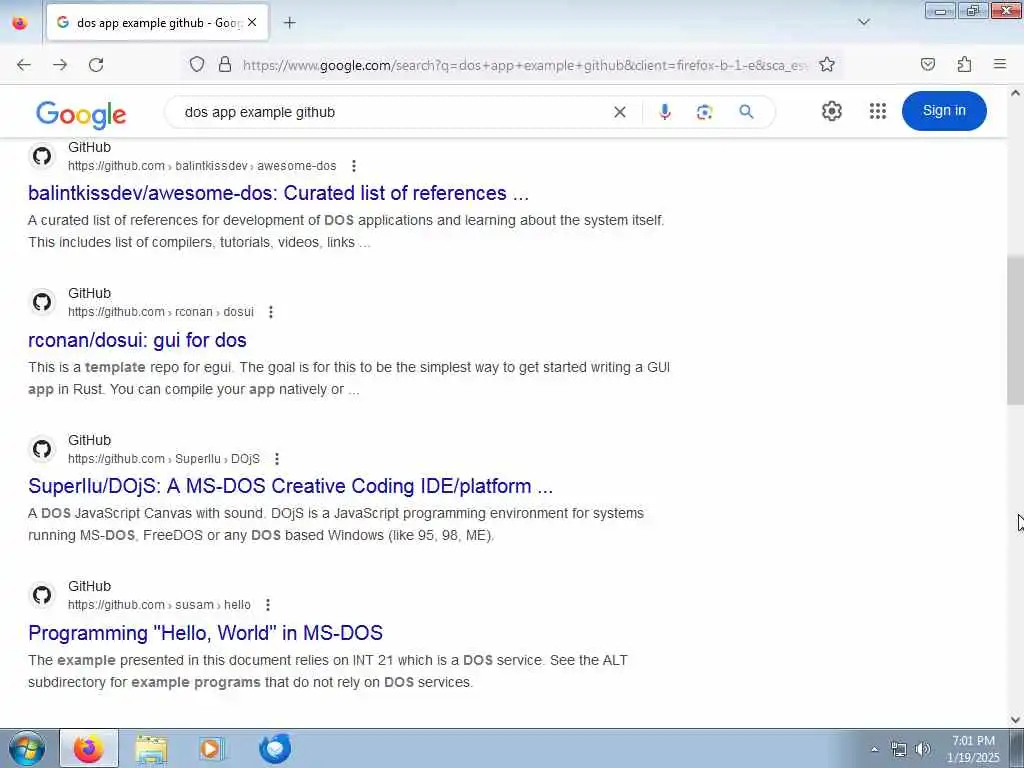The image size is (1024, 768).
Task: Open Thunderbird from the taskbar
Action: [274, 748]
